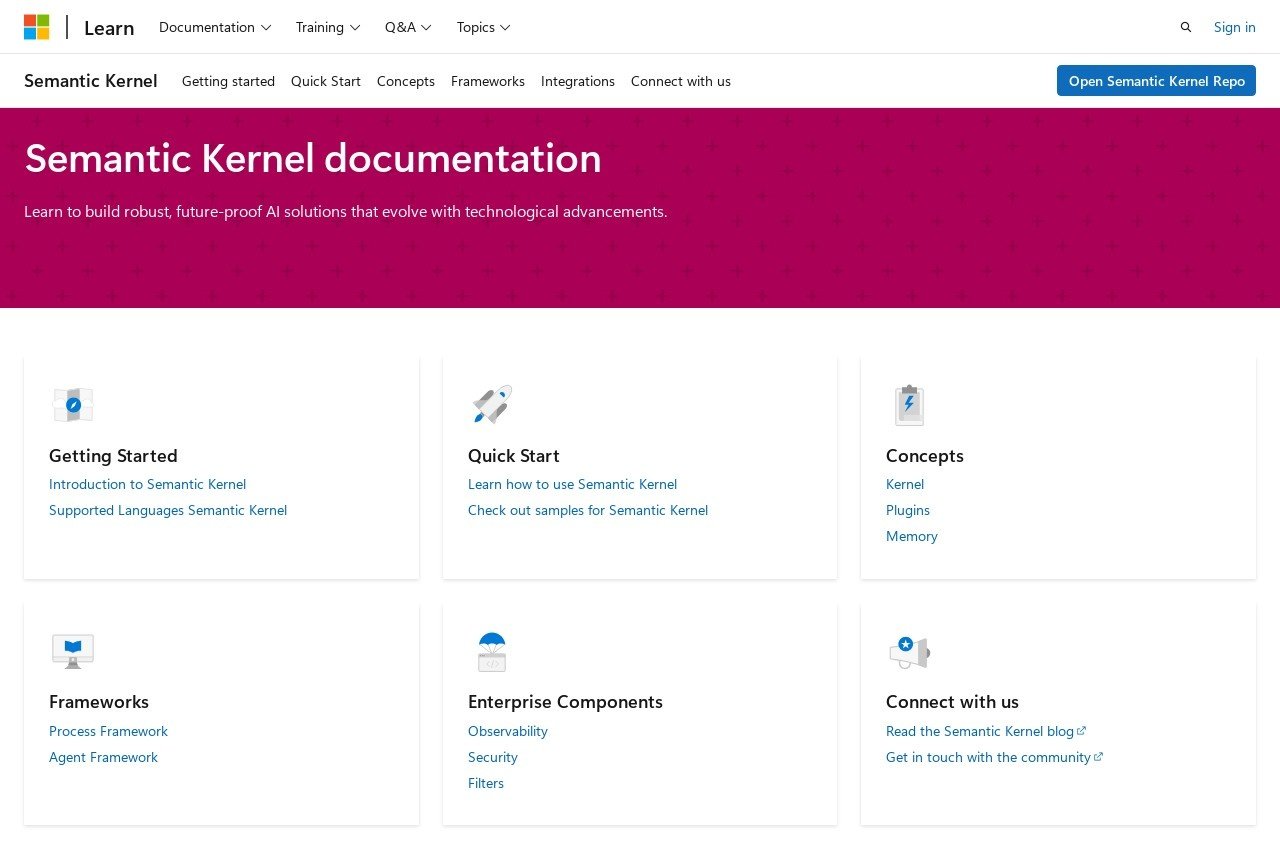Open the Security link
The image size is (1280, 853).
coord(493,757)
